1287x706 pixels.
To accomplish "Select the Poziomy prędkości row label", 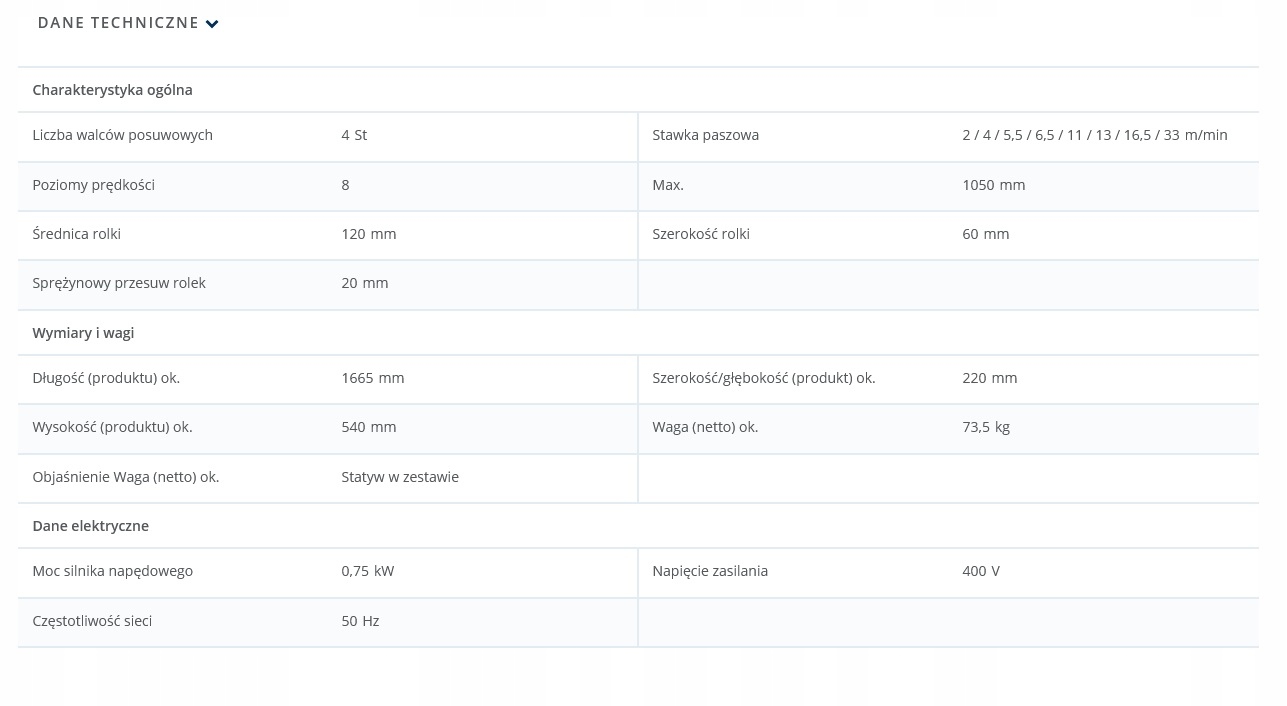I will [93, 185].
